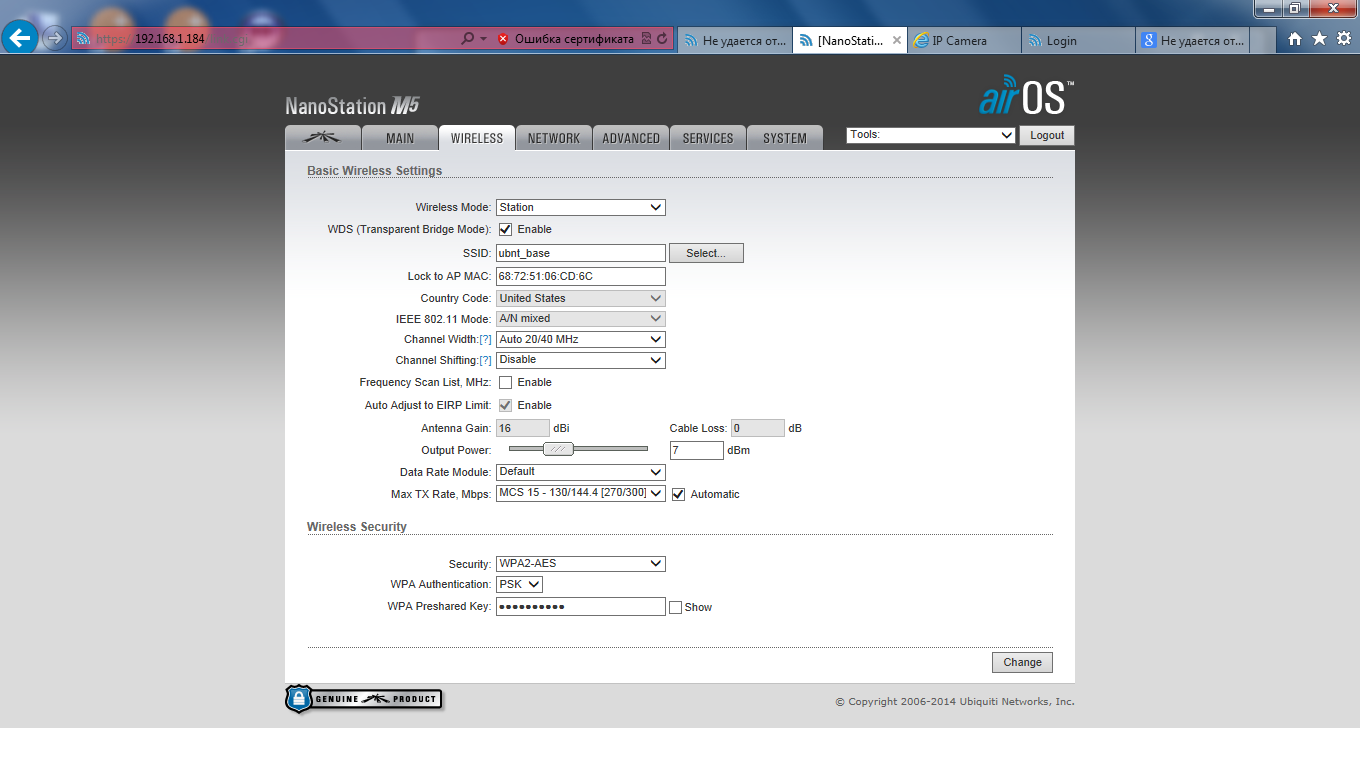Click the Change button
The height and width of the screenshot is (768, 1360).
(1022, 662)
